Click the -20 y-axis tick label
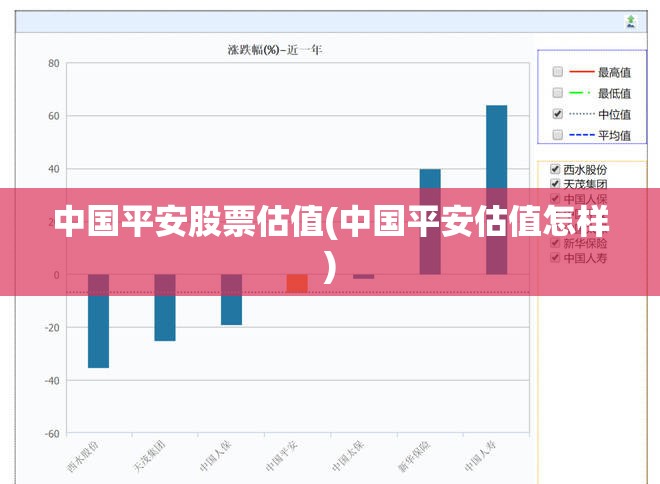 [x=52, y=327]
